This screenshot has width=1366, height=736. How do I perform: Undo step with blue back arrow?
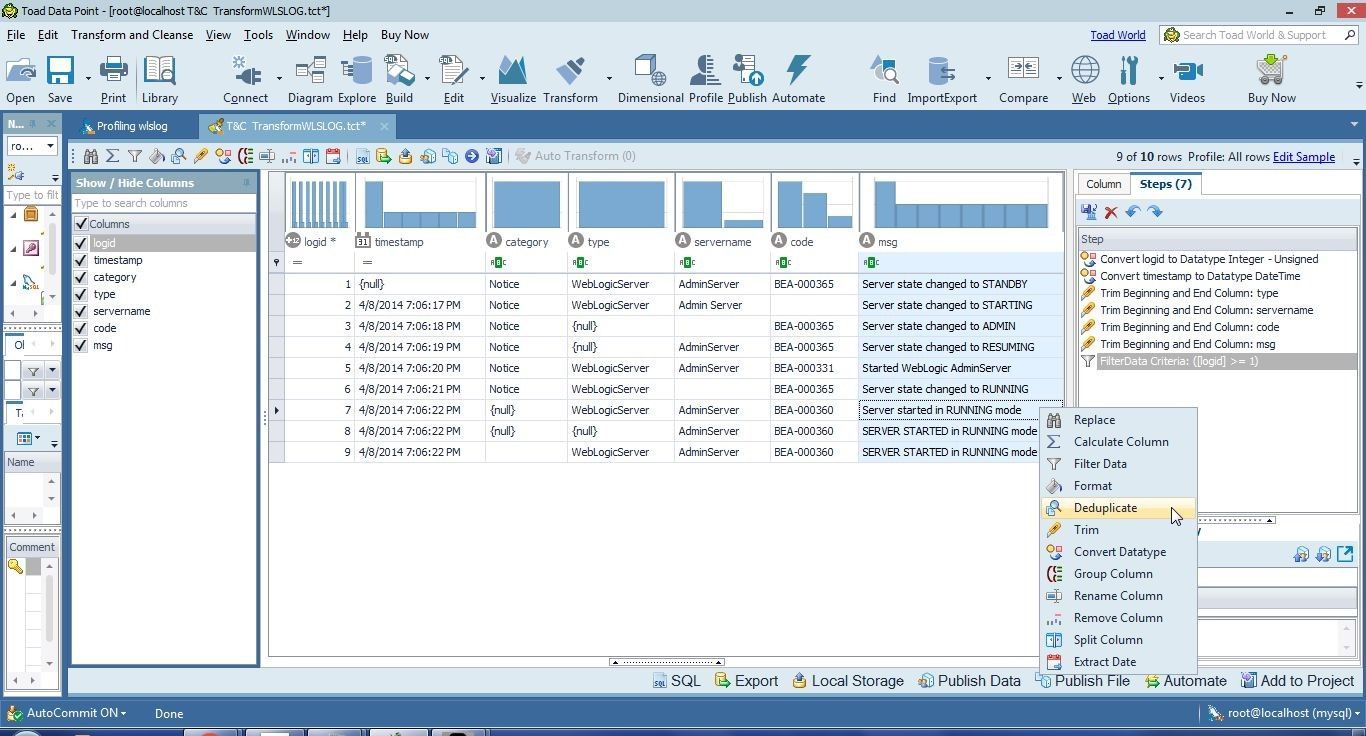click(x=1133, y=212)
